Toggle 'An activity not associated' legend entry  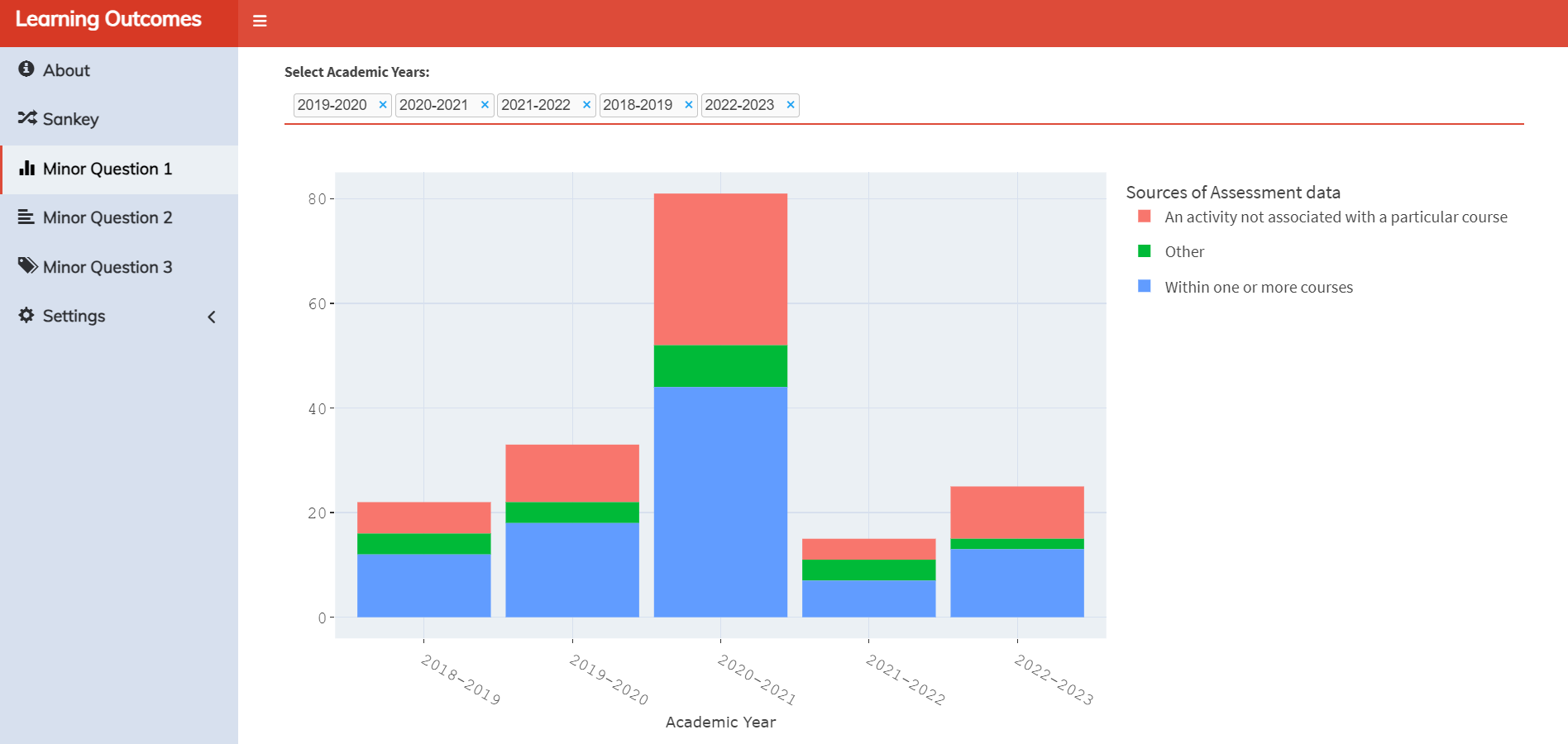point(1335,217)
